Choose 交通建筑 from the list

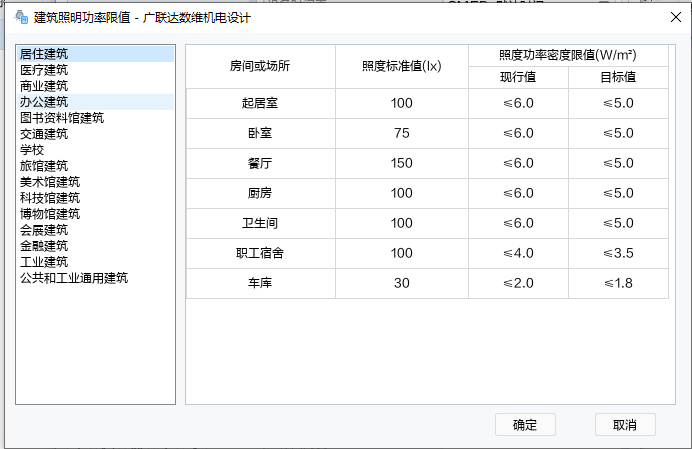click(95, 134)
